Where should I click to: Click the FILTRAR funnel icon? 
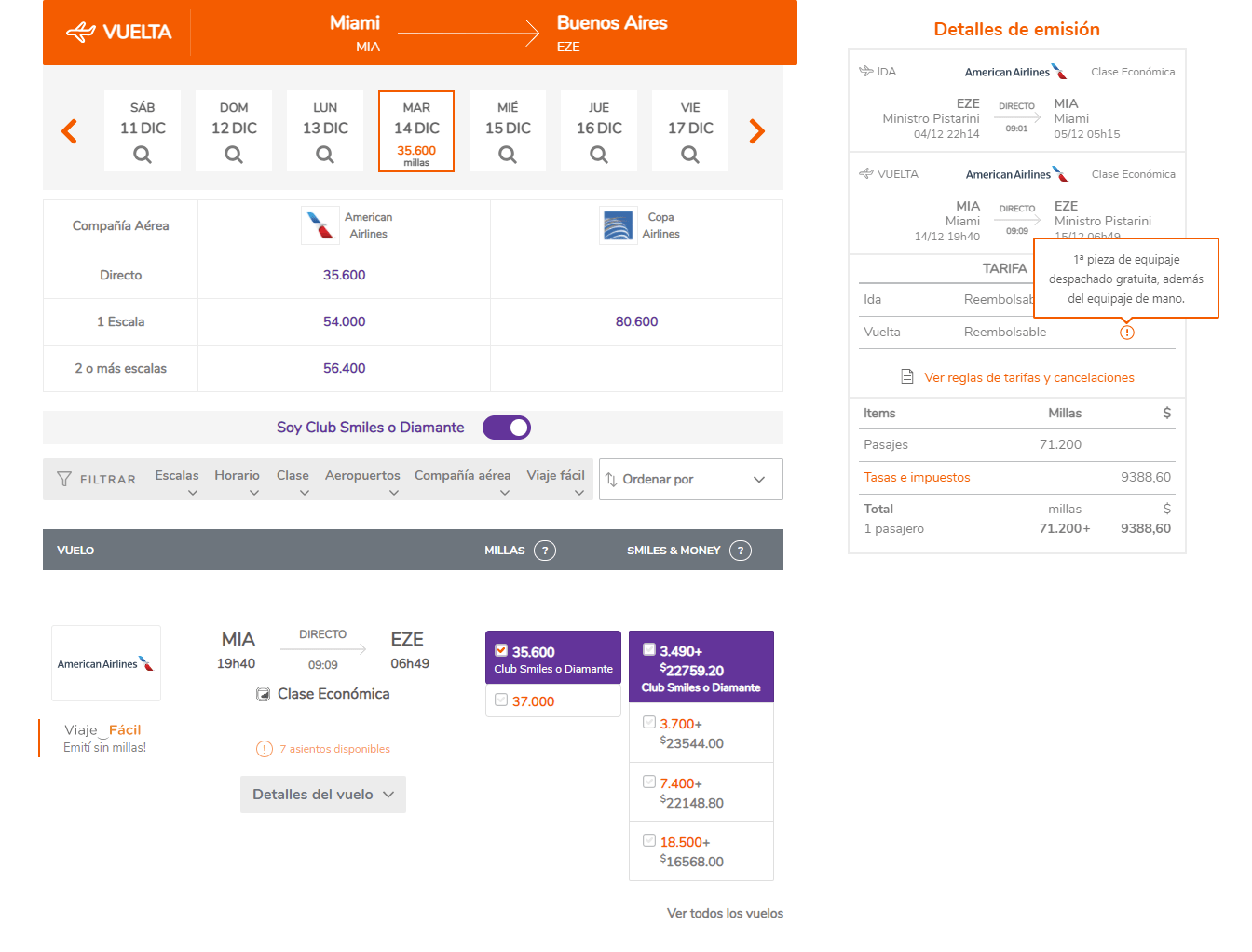click(64, 479)
